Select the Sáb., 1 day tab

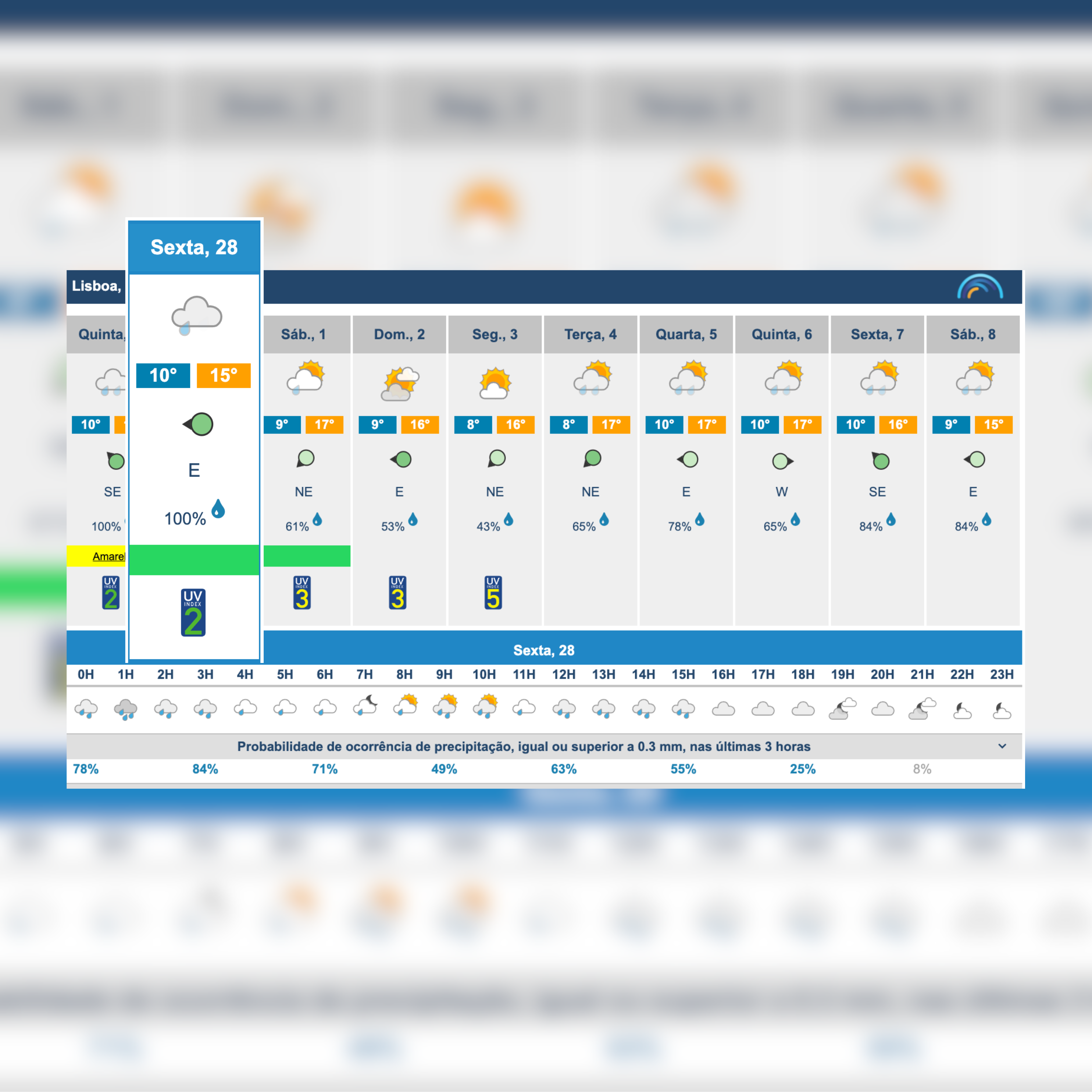304,334
